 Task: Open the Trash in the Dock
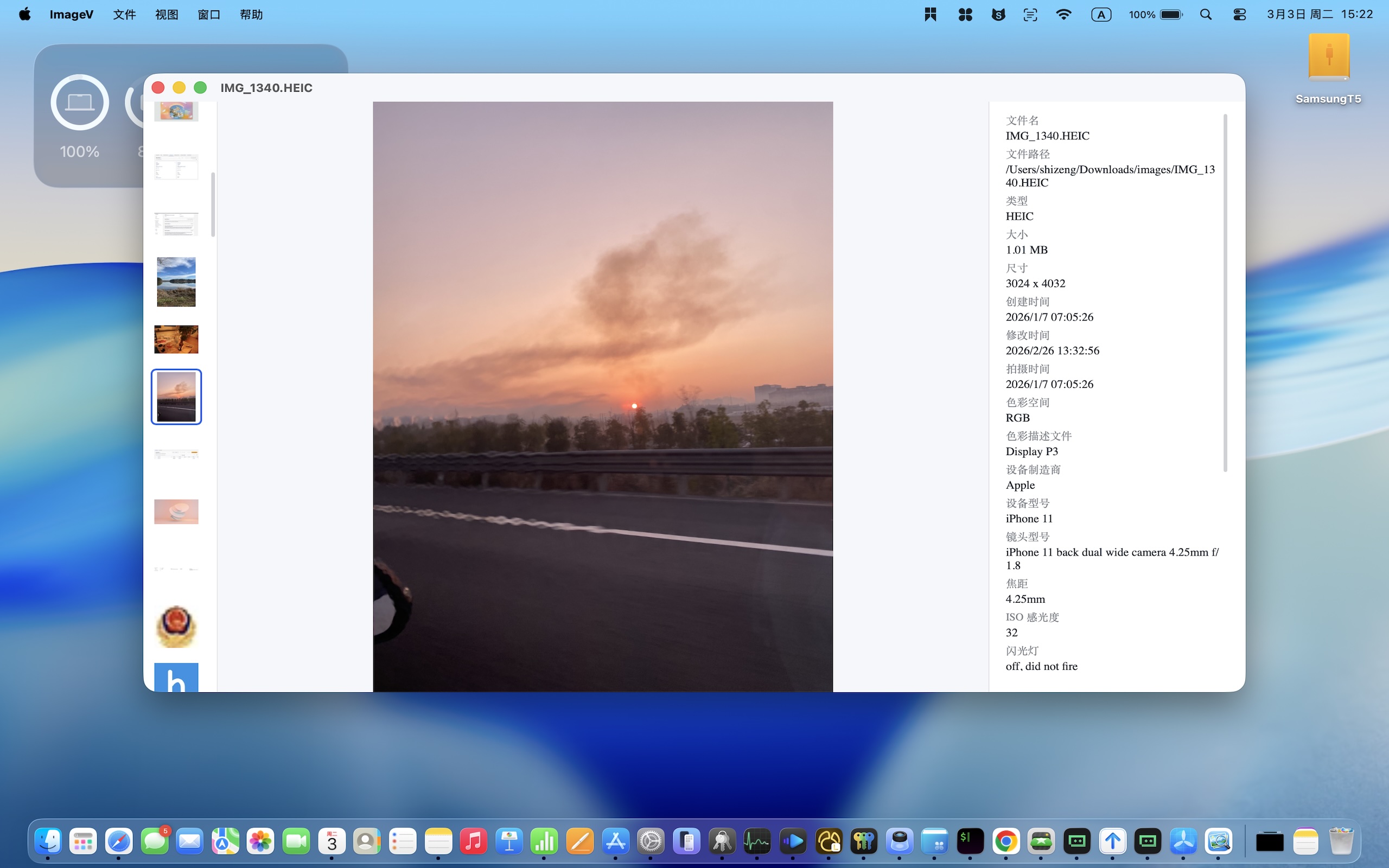point(1341,841)
